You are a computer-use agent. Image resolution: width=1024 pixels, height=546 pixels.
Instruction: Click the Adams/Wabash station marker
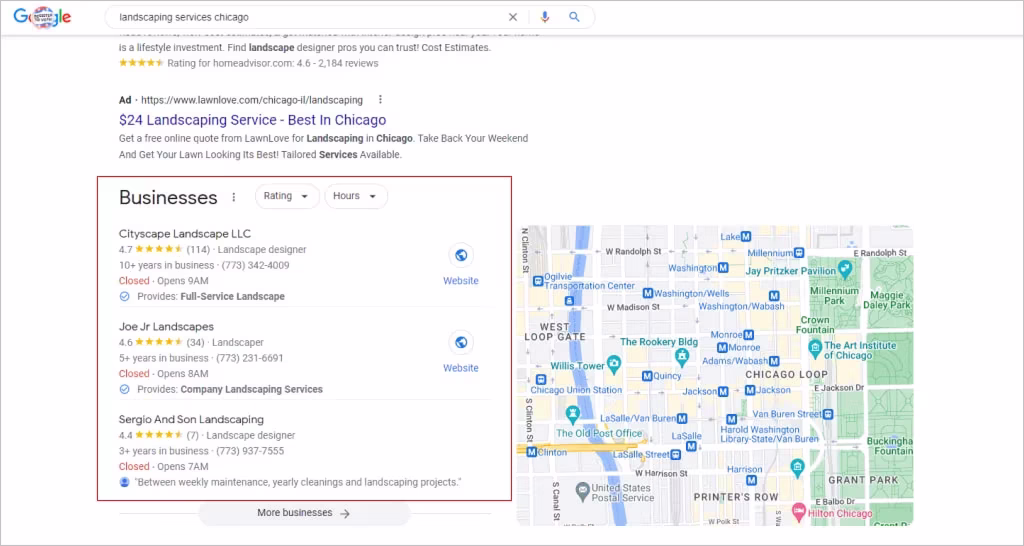tap(774, 361)
